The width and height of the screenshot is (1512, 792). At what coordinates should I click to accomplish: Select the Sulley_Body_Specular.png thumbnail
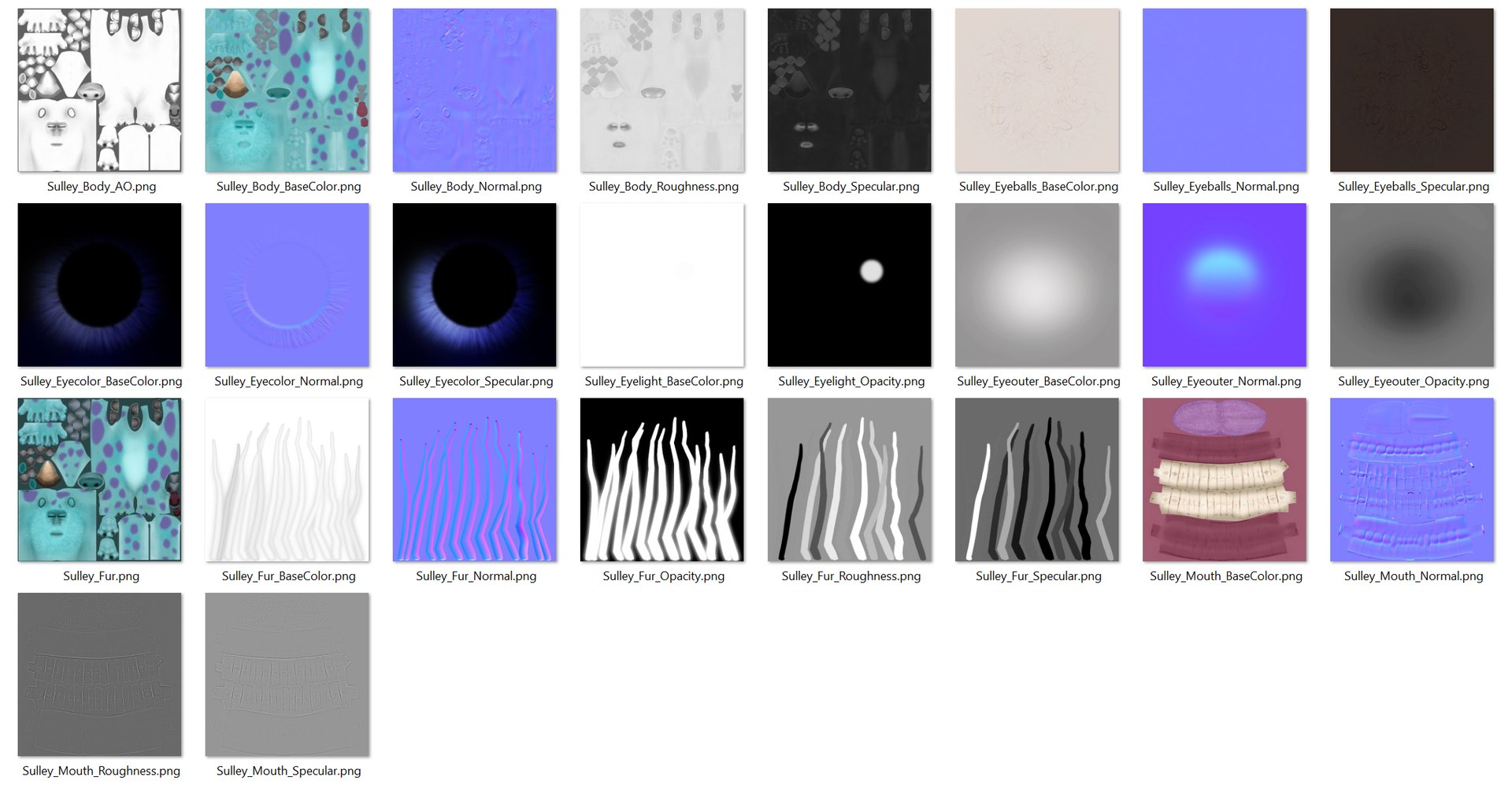(x=850, y=91)
